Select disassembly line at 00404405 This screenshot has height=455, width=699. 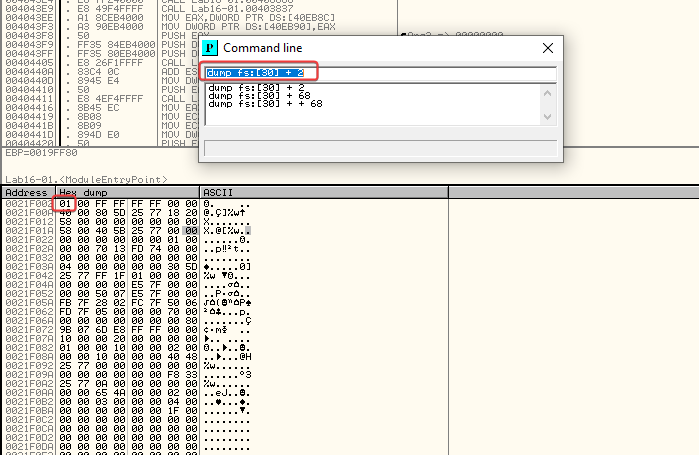29,63
